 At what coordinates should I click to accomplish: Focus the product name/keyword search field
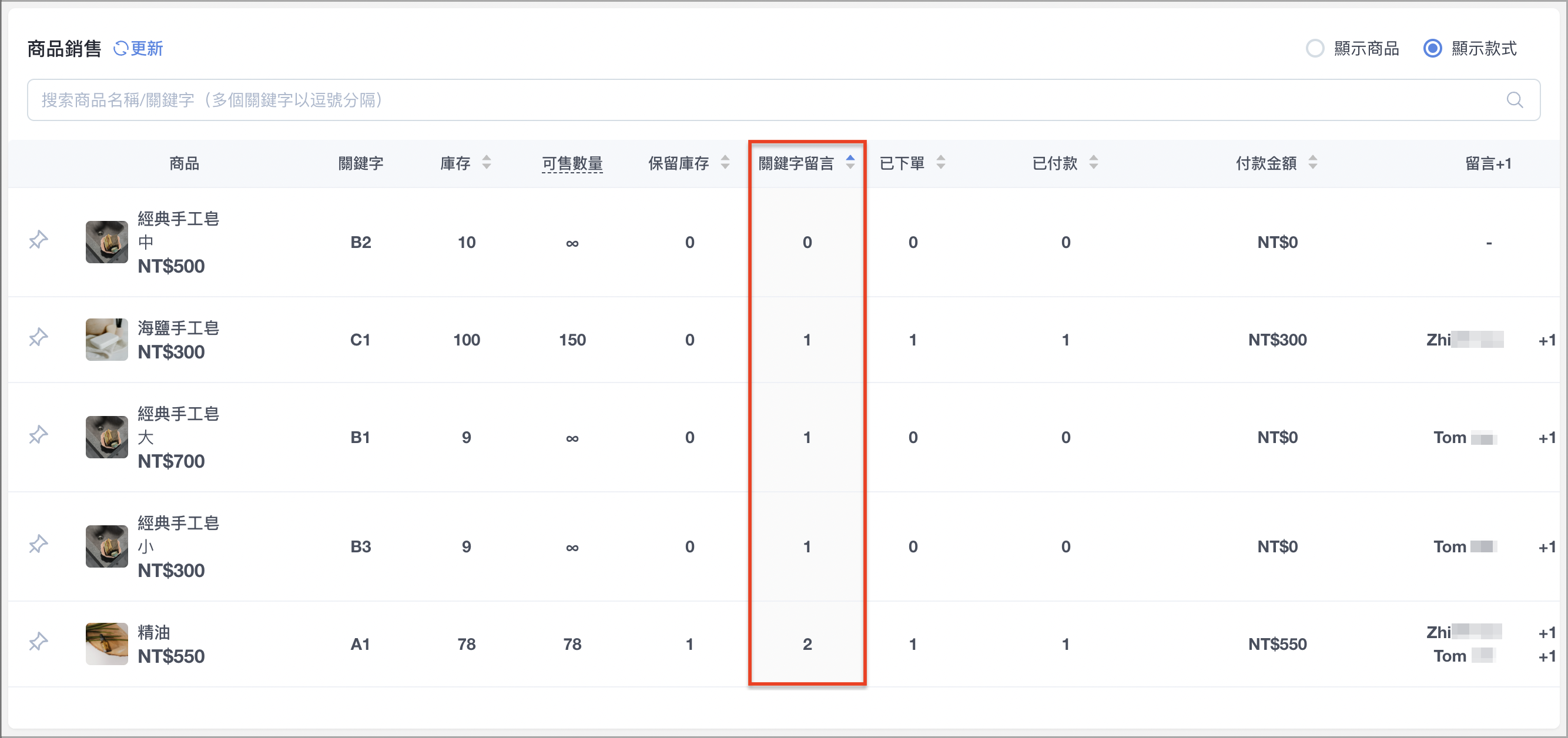(783, 100)
